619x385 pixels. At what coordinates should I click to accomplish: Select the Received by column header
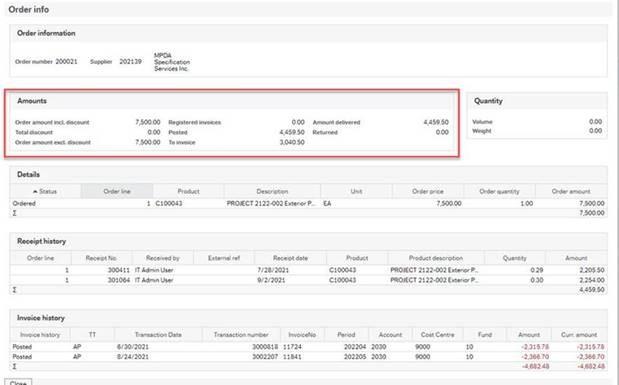coord(163,258)
